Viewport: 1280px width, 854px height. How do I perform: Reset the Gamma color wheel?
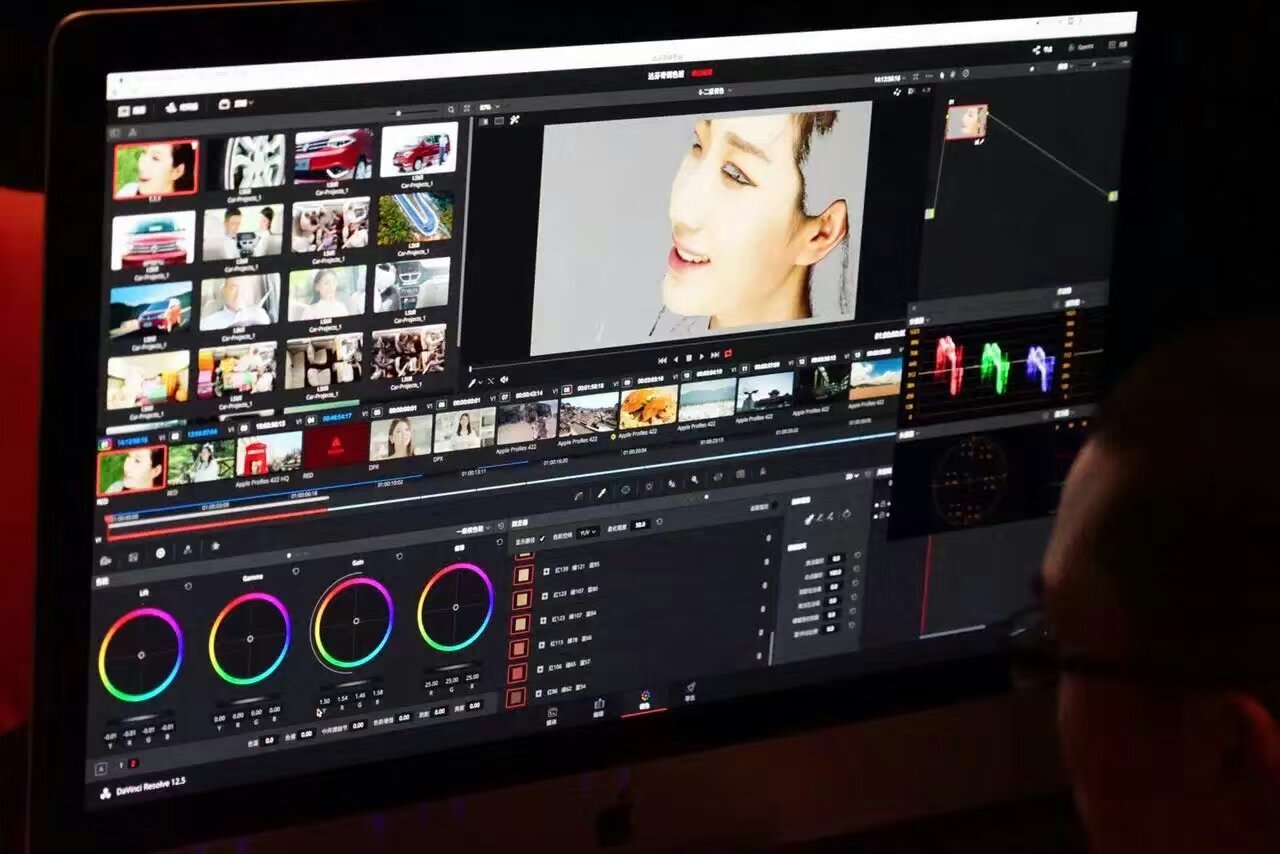pyautogui.click(x=296, y=571)
